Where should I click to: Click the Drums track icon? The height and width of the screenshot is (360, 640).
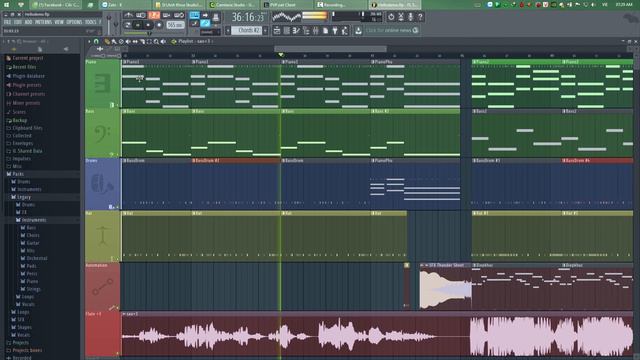[102, 184]
